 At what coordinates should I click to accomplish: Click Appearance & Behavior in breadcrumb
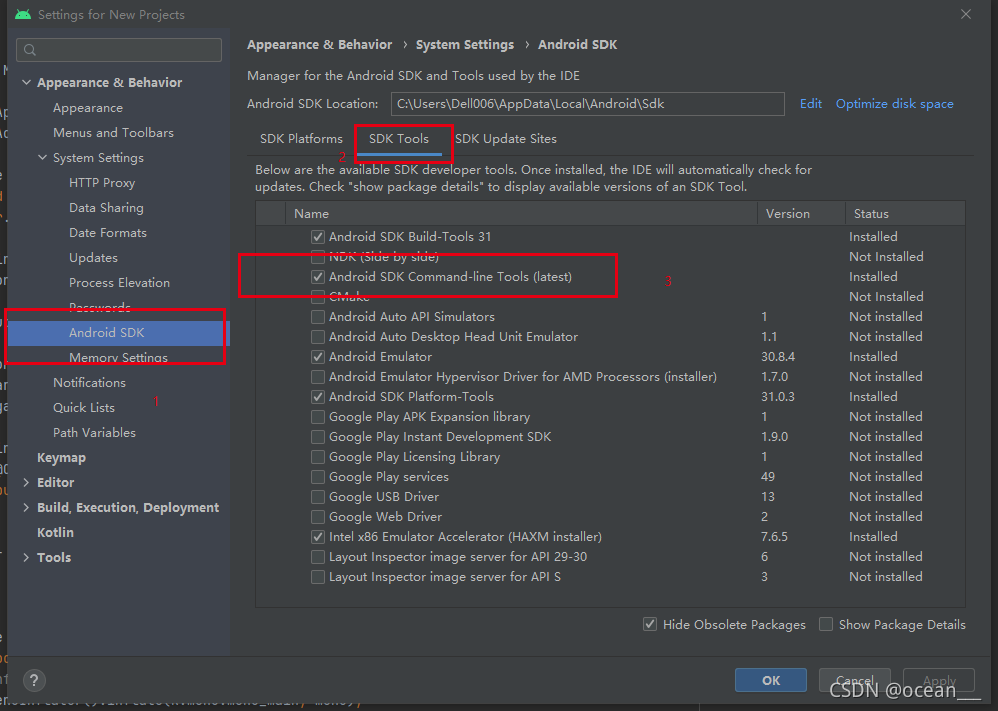(320, 45)
